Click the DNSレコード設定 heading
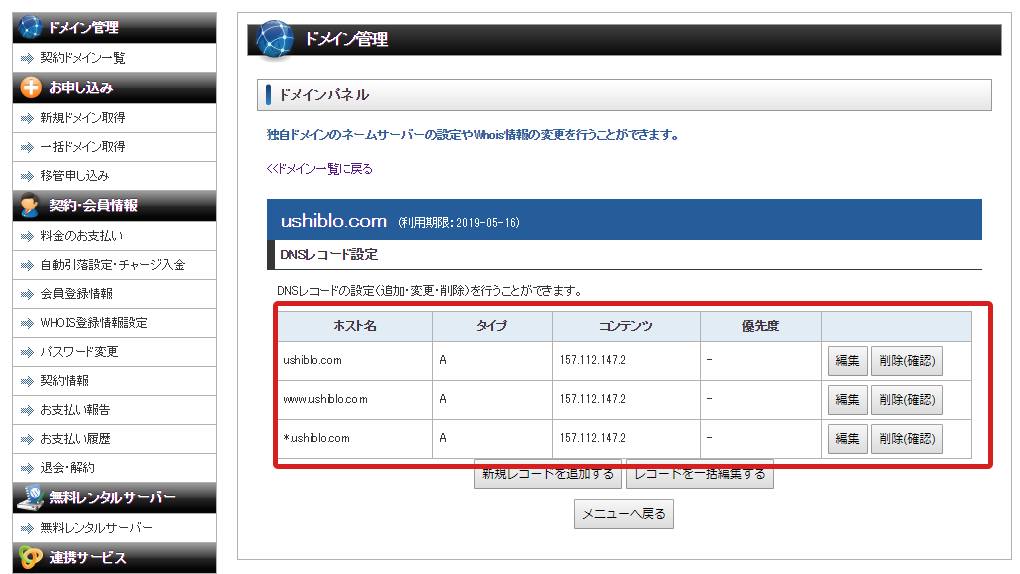1020x574 pixels. (x=329, y=254)
